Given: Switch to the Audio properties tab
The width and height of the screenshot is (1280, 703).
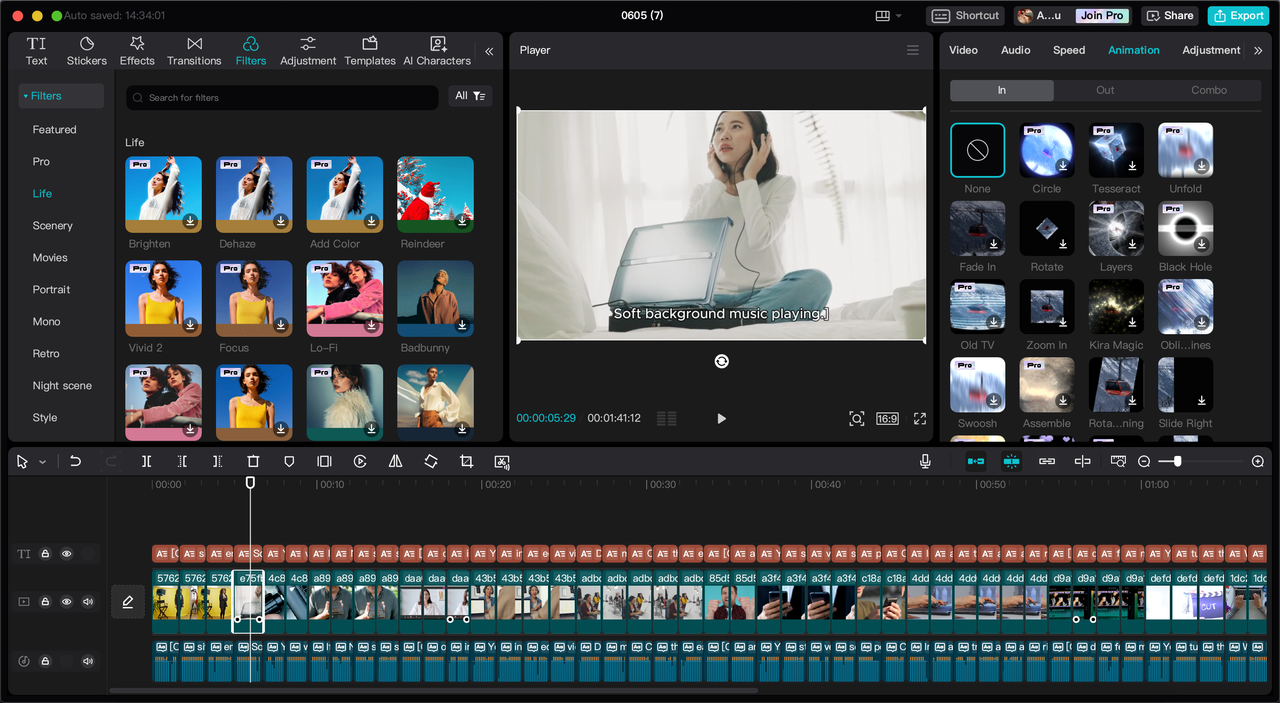Looking at the screenshot, I should point(1015,50).
